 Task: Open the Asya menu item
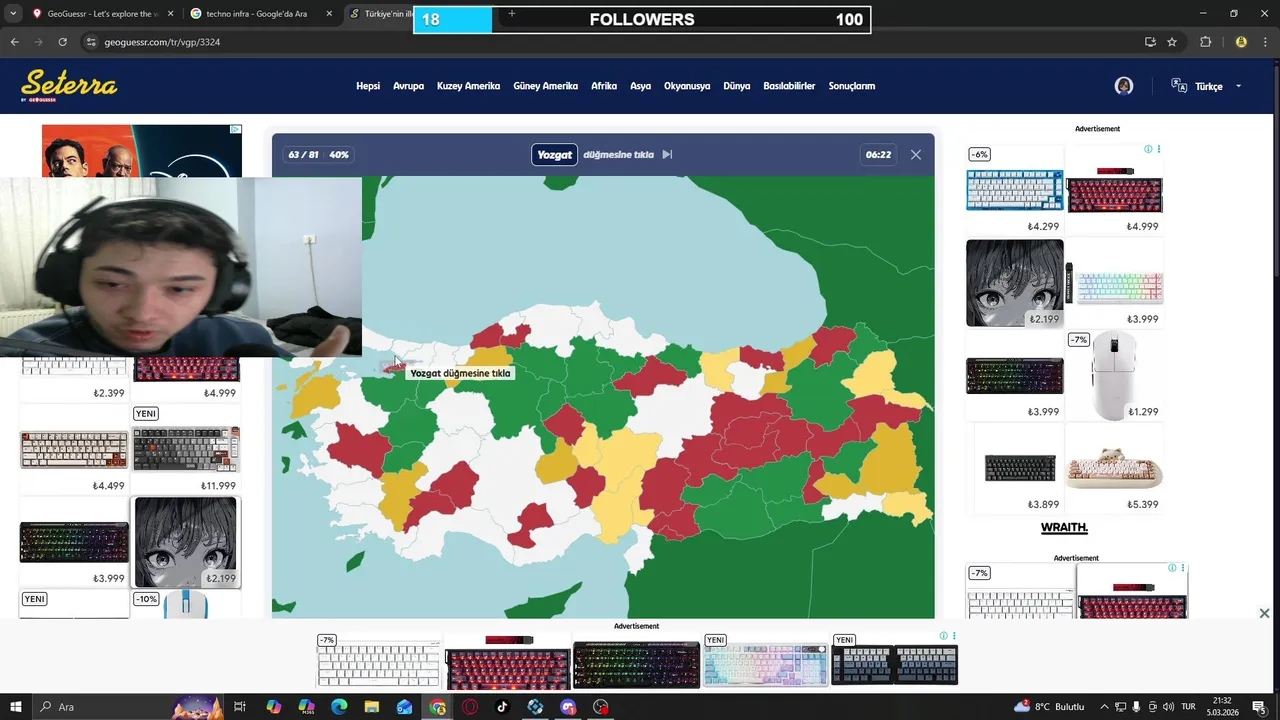pos(640,86)
